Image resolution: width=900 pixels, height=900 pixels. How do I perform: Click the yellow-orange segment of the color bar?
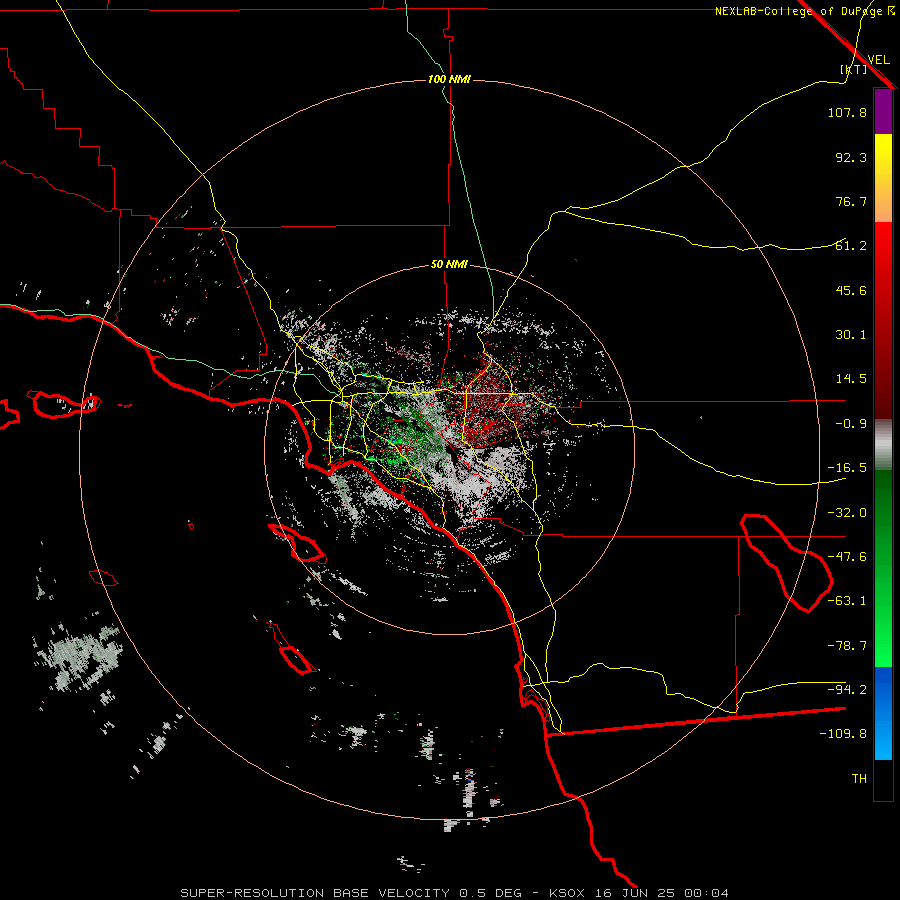click(x=883, y=178)
